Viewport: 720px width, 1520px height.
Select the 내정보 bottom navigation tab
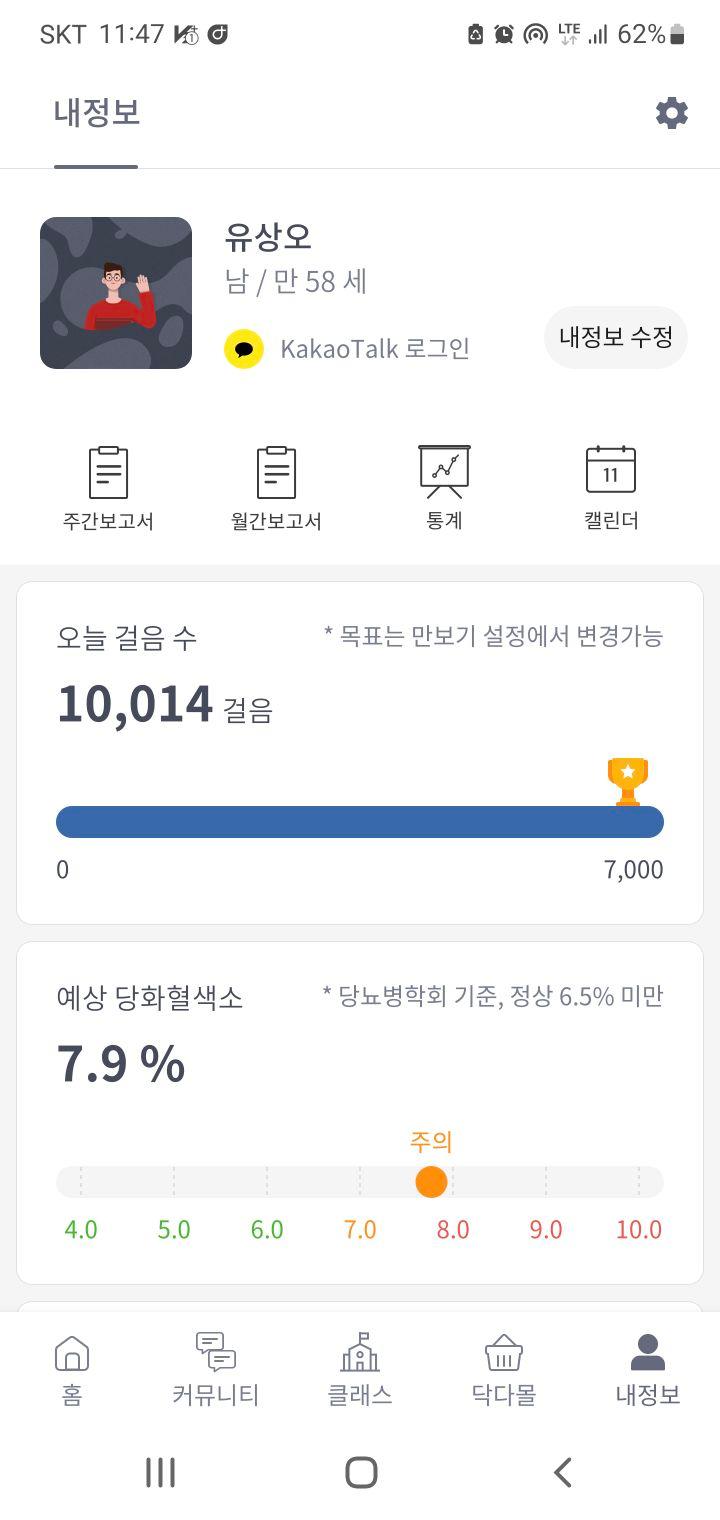pos(648,1370)
